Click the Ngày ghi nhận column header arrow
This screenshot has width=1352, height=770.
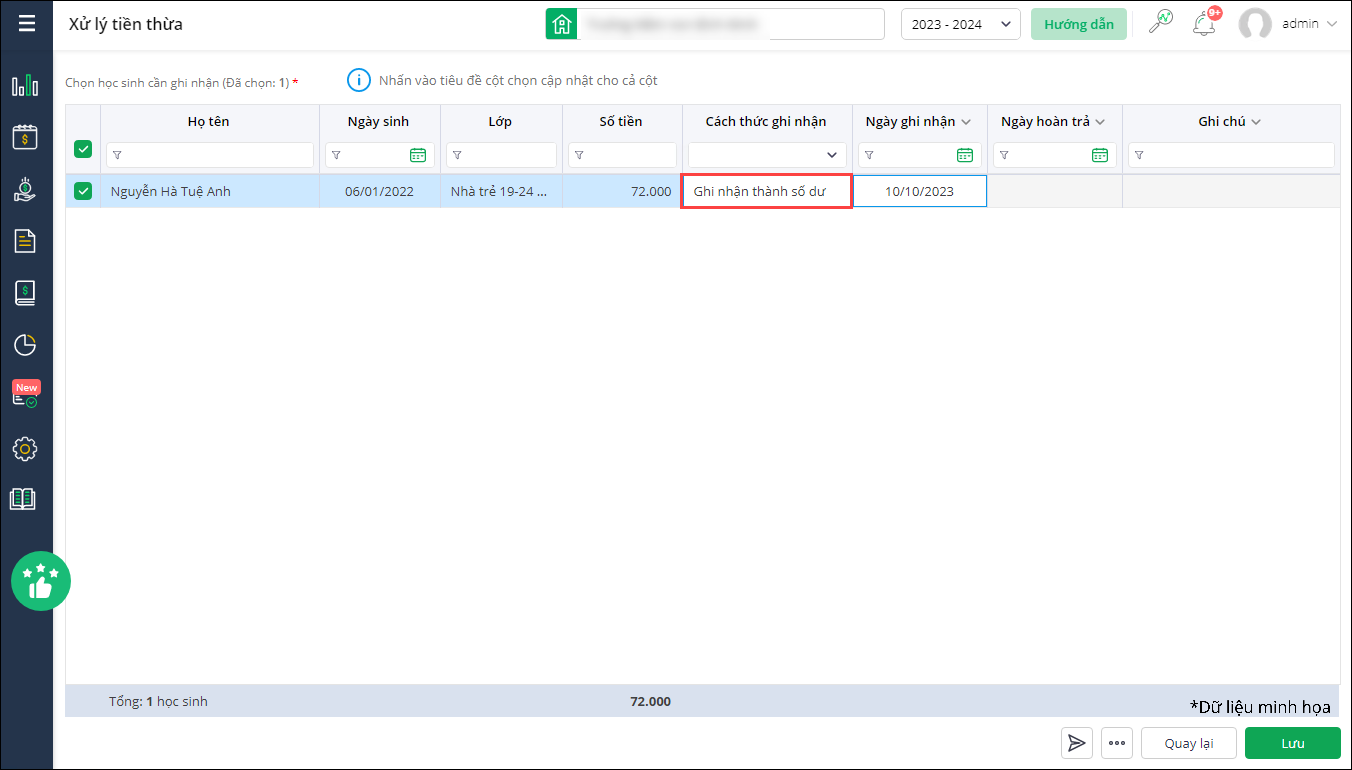click(966, 122)
